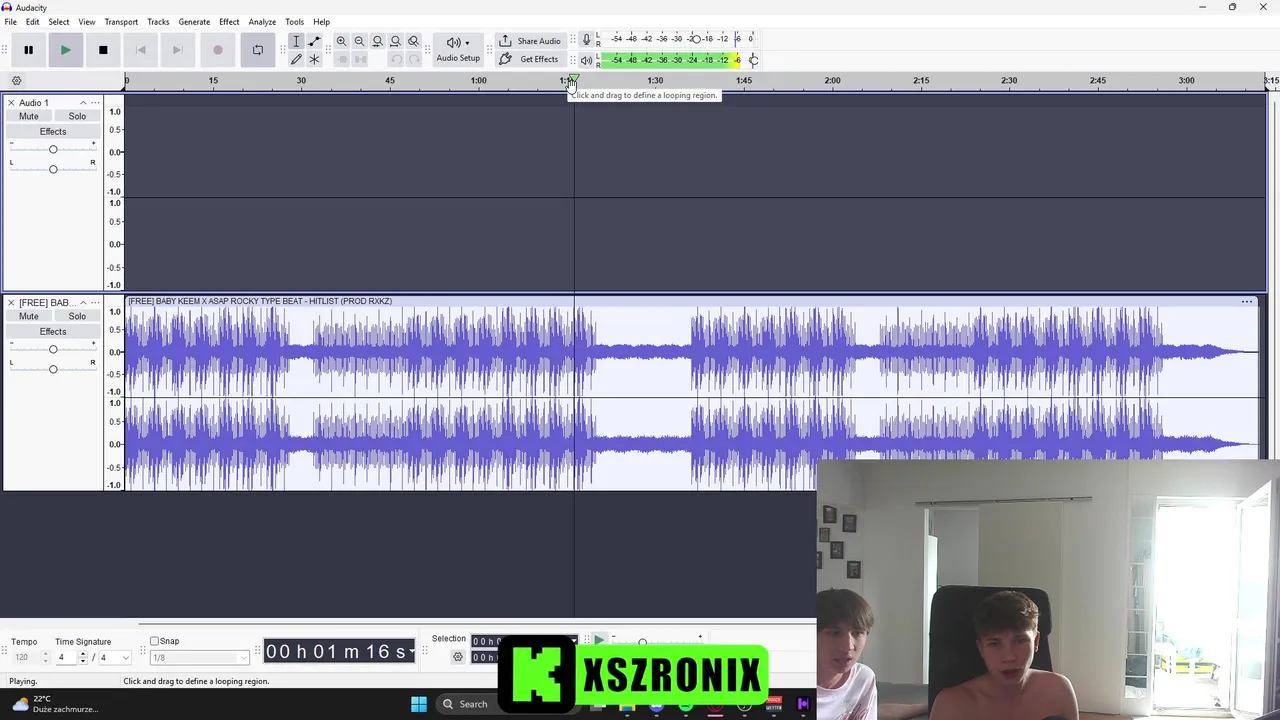This screenshot has height=720, width=1280.
Task: Click the HITLIST clip title bar
Action: (x=691, y=301)
